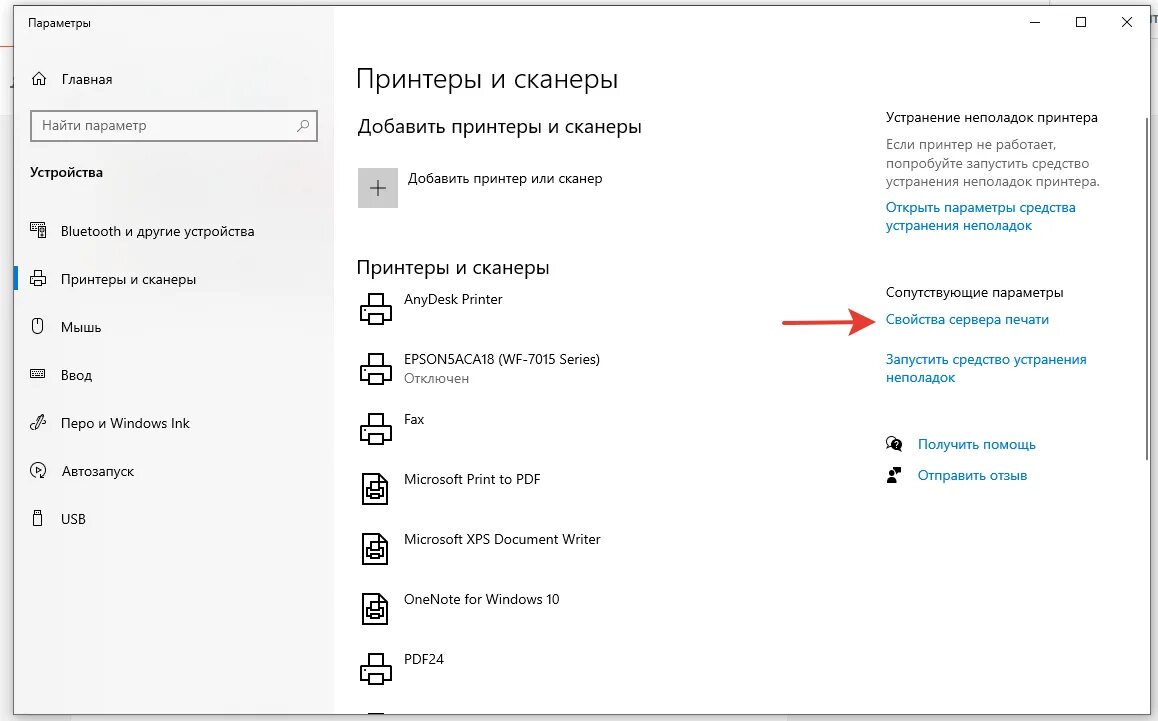Click the vertical scrollbar on right edge
This screenshot has width=1158, height=721.
pyautogui.click(x=1147, y=288)
